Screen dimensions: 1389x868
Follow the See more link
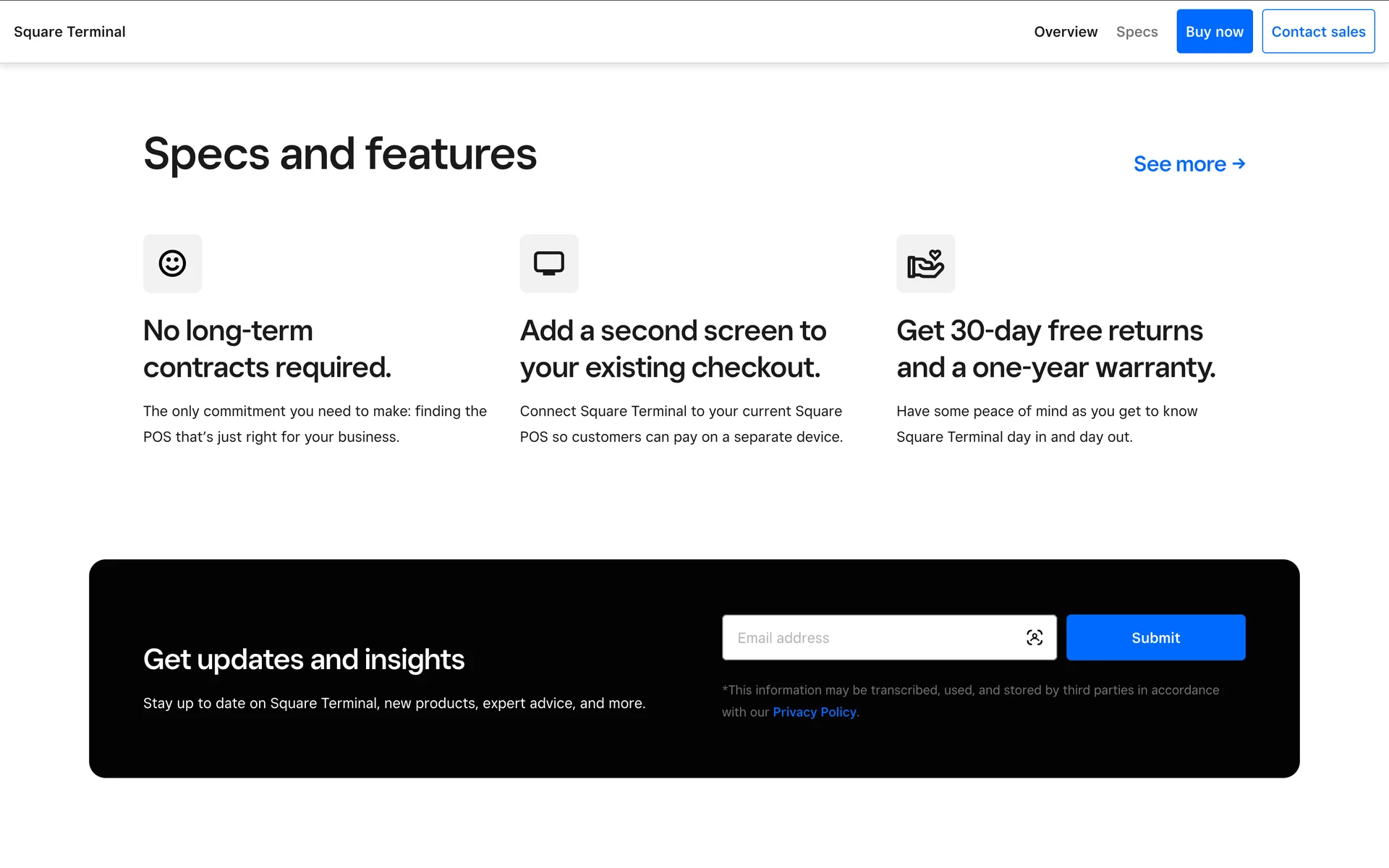pyautogui.click(x=1179, y=164)
